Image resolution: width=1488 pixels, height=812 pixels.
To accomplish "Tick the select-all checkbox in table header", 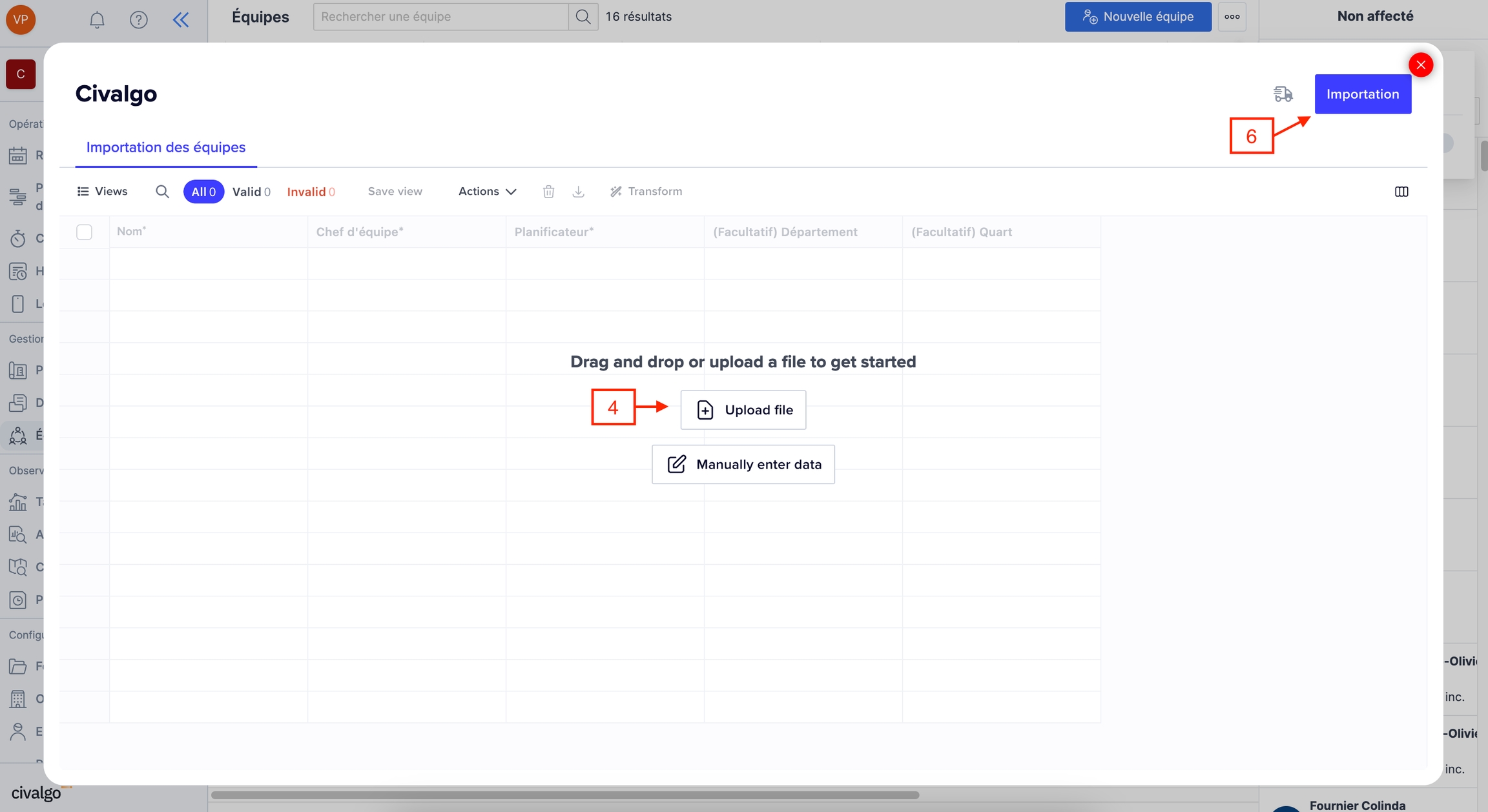I will 84,232.
